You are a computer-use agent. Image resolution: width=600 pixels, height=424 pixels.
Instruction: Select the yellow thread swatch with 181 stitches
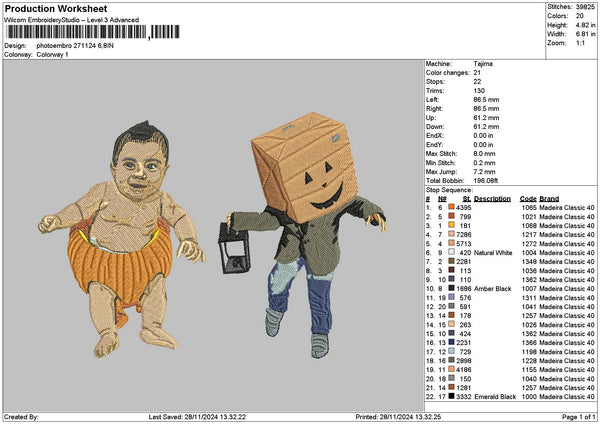tap(452, 225)
